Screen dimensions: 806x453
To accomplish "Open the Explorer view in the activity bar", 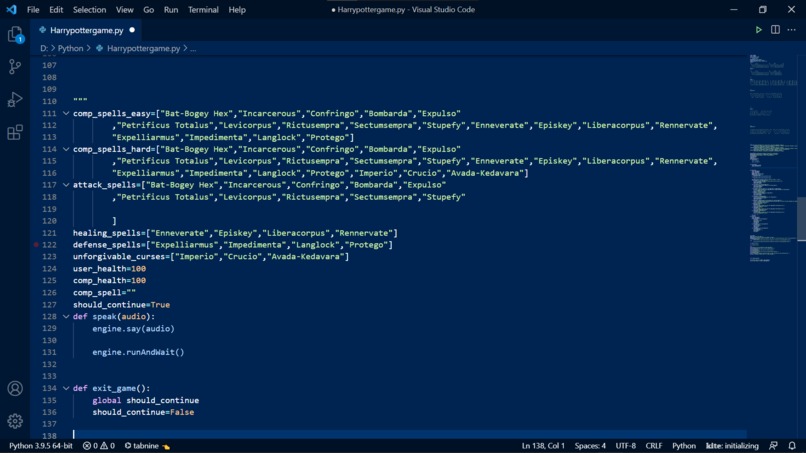I will pos(15,34).
